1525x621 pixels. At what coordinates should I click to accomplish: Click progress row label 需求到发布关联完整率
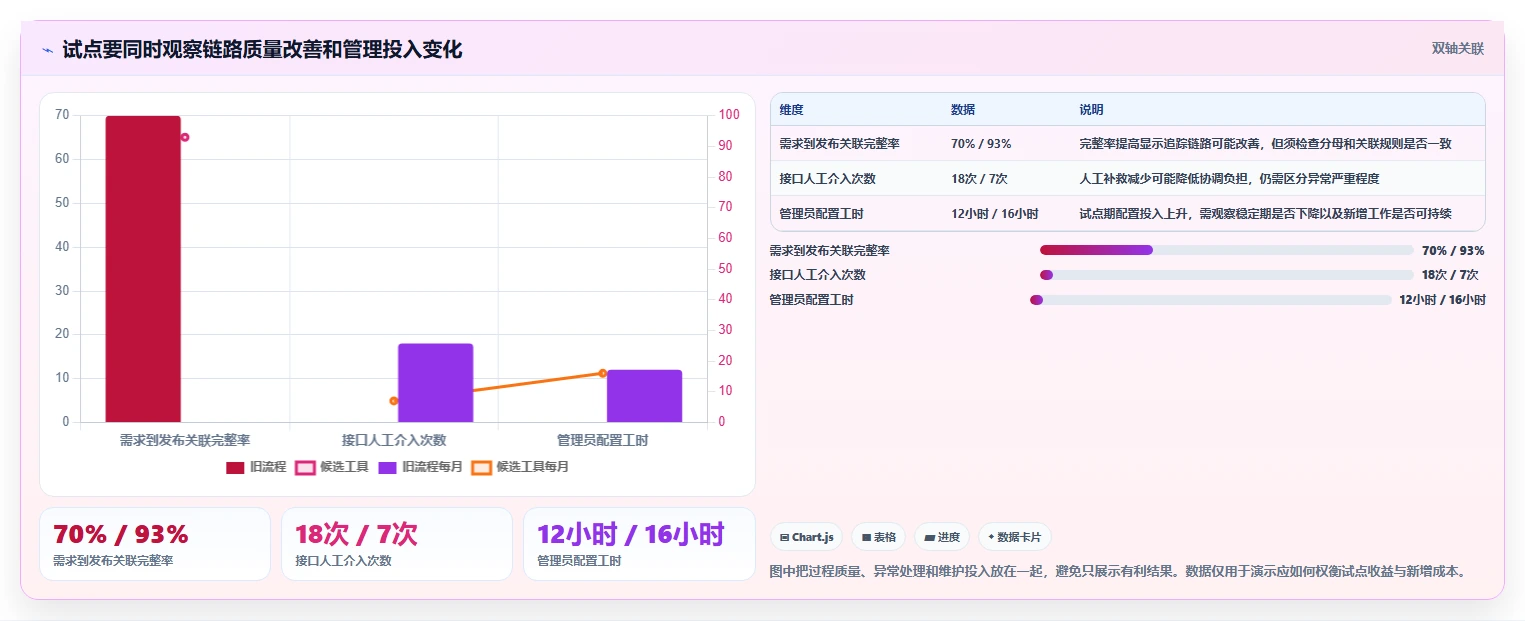[830, 250]
